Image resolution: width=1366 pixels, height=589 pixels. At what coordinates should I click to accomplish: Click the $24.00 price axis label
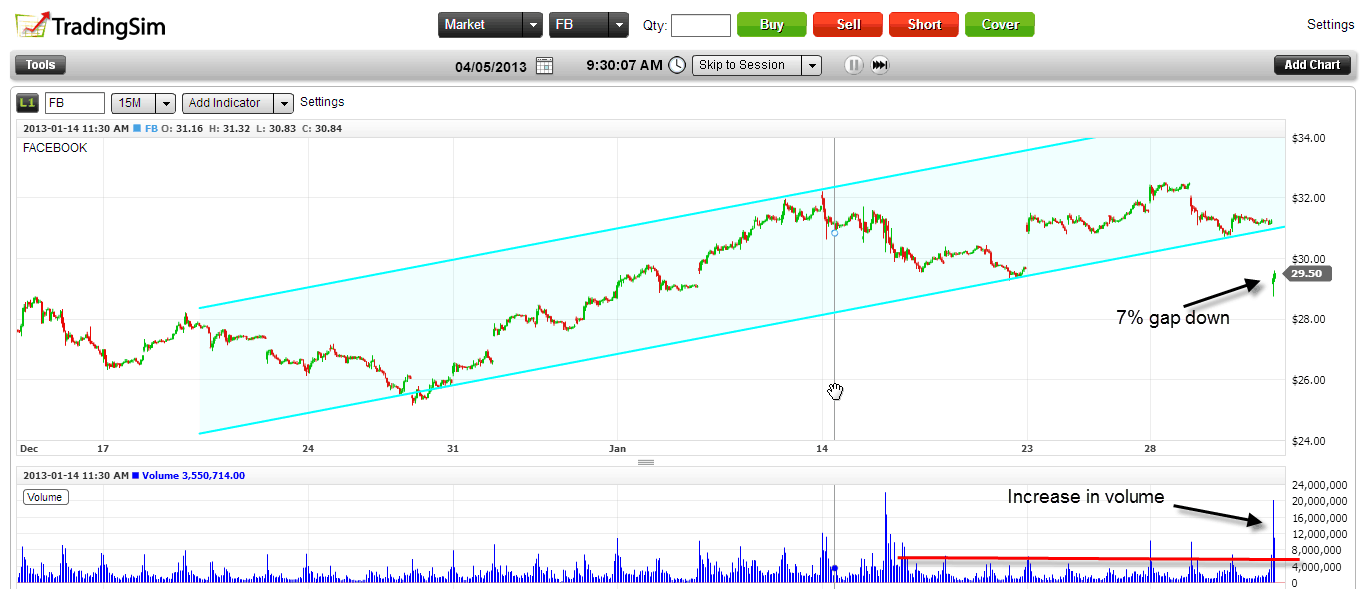[1310, 441]
